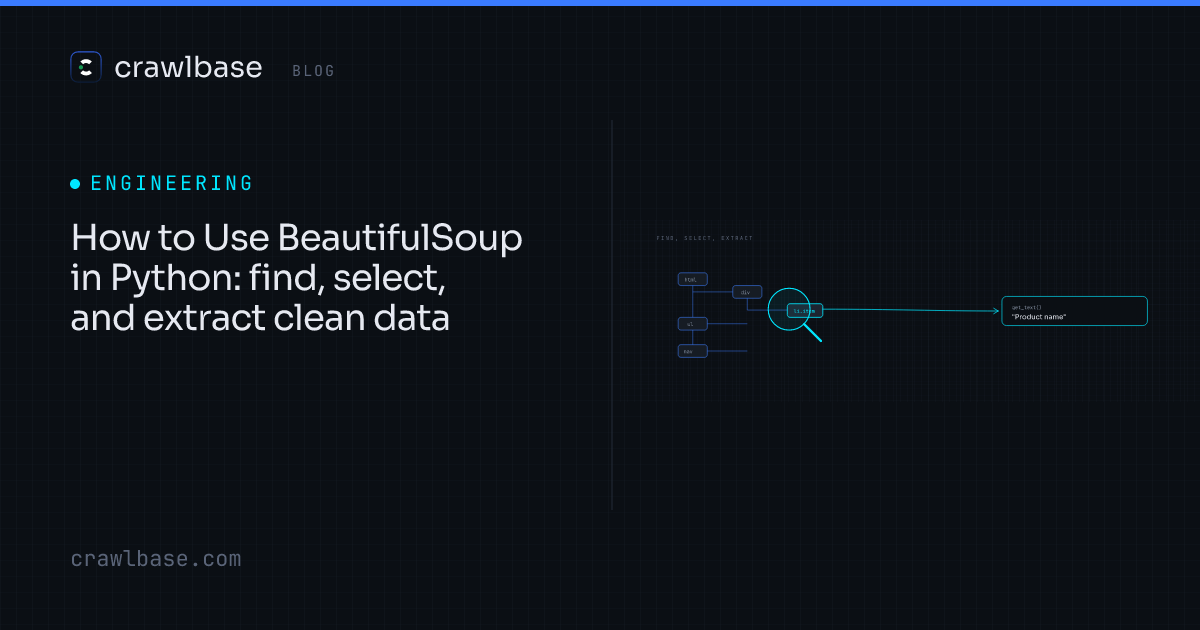Click the html node in the tree diagram
The image size is (1200, 630).
coord(692,279)
